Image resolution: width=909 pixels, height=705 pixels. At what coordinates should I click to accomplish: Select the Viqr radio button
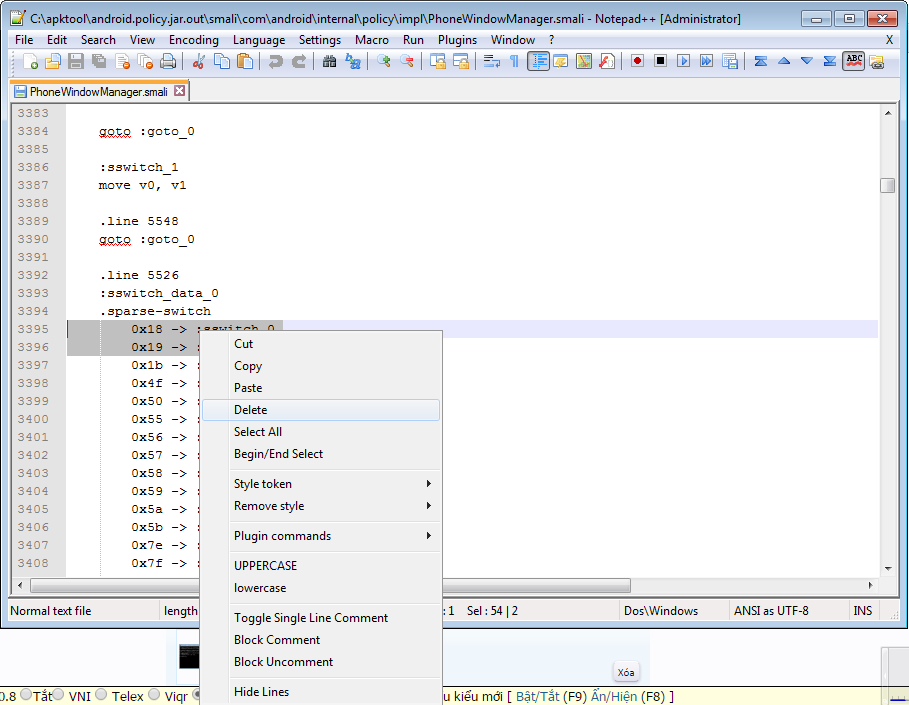154,694
